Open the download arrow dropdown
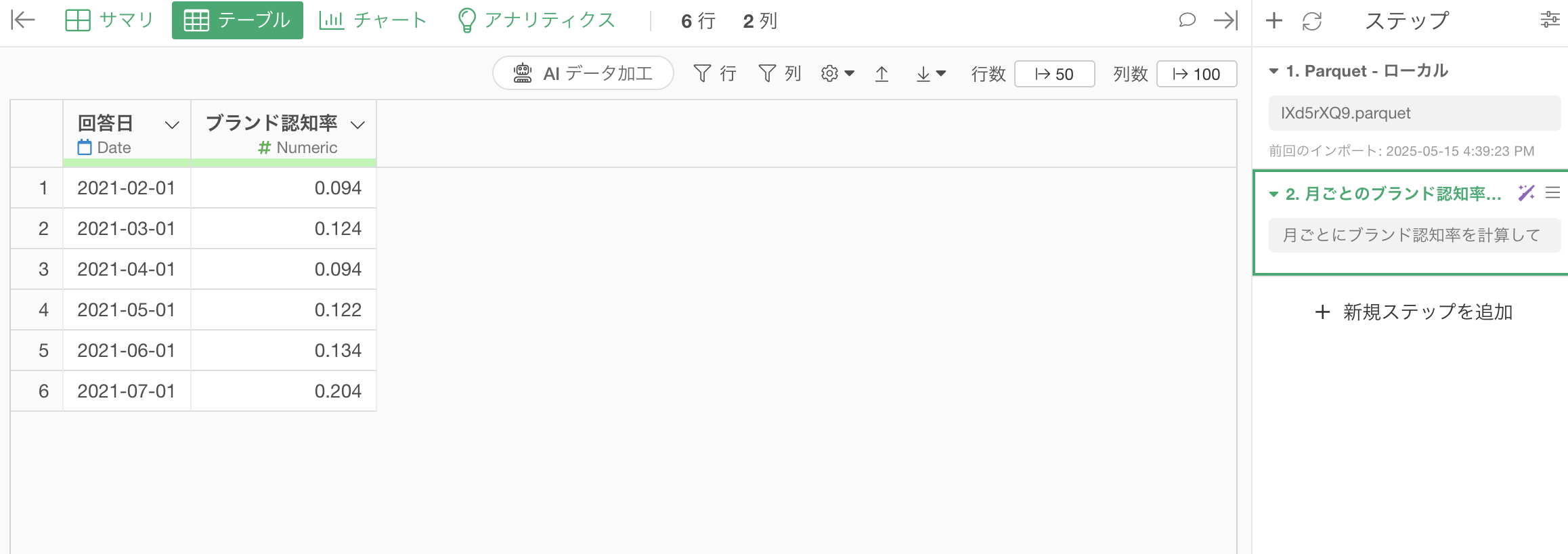 [x=931, y=73]
